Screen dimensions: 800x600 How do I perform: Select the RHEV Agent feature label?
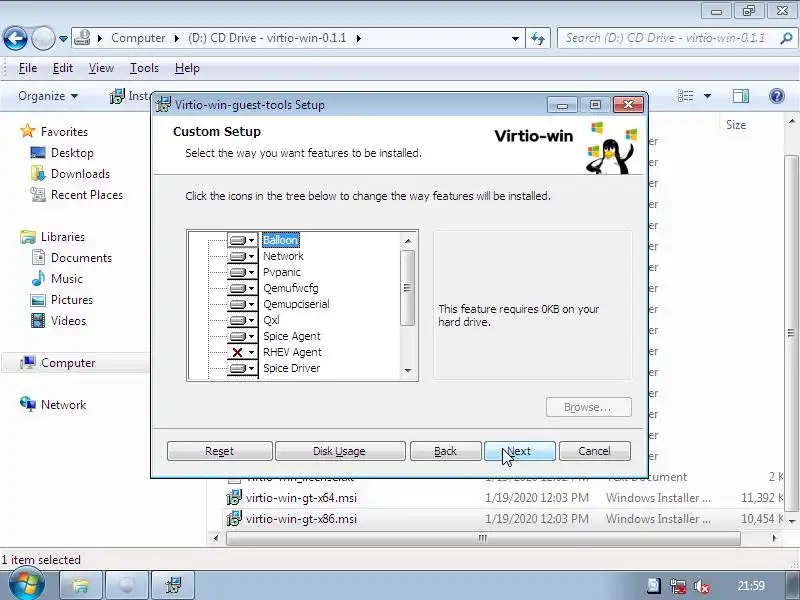coord(292,352)
